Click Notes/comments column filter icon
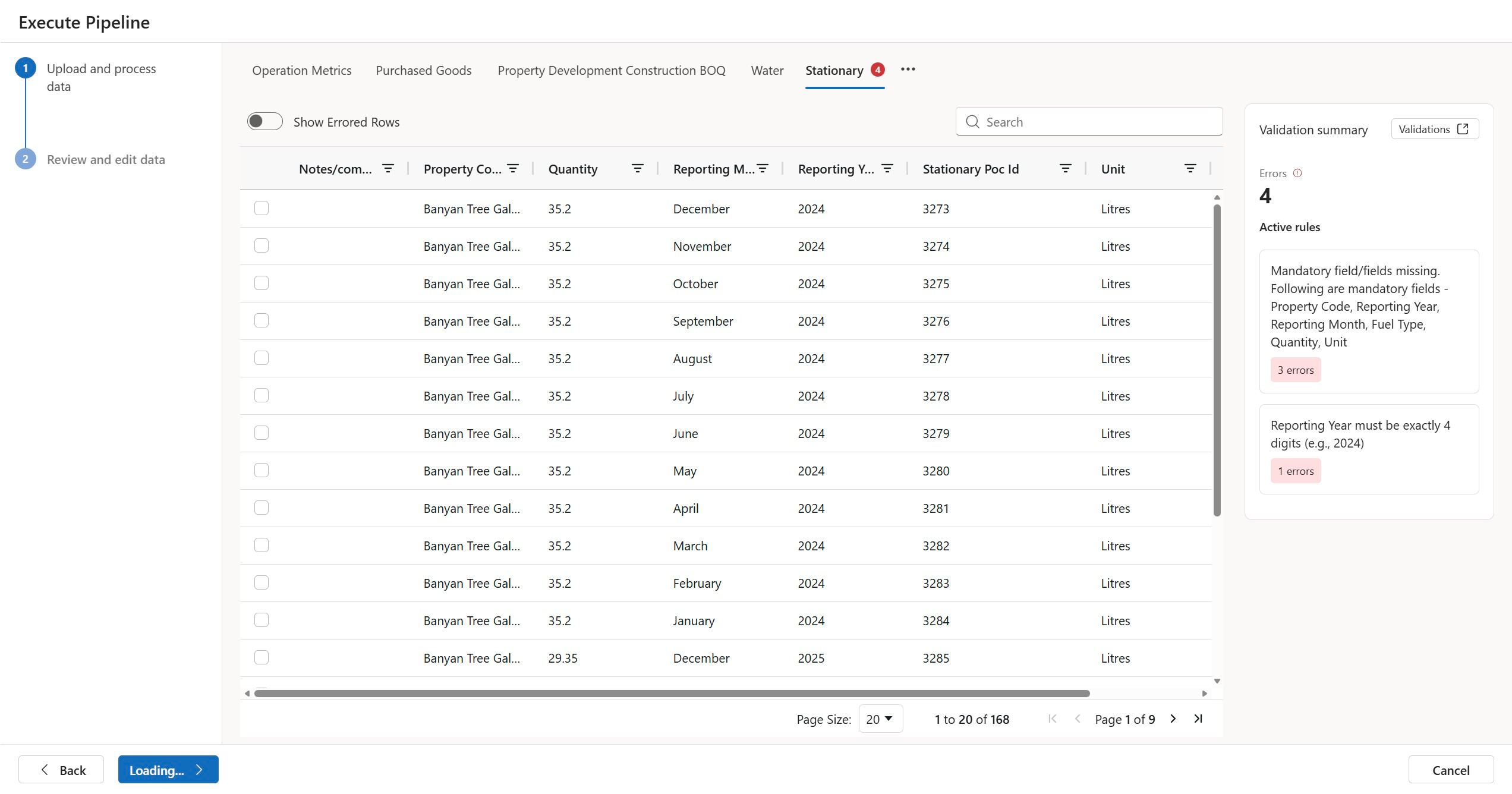 coord(388,169)
